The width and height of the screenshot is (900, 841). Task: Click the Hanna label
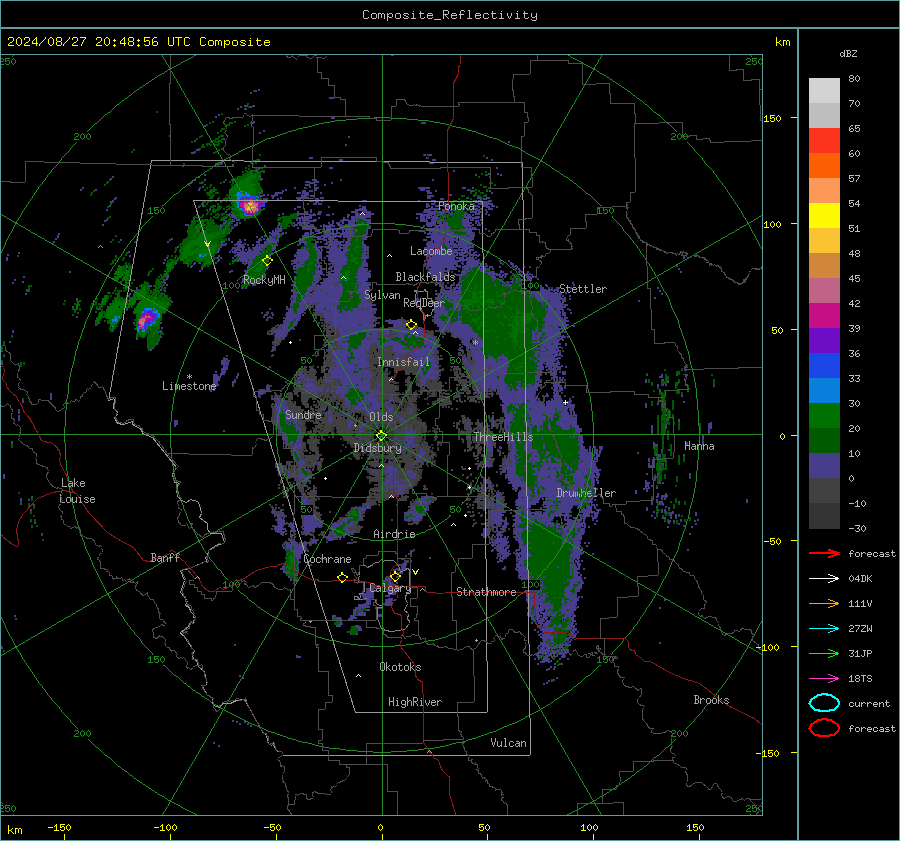tap(699, 446)
